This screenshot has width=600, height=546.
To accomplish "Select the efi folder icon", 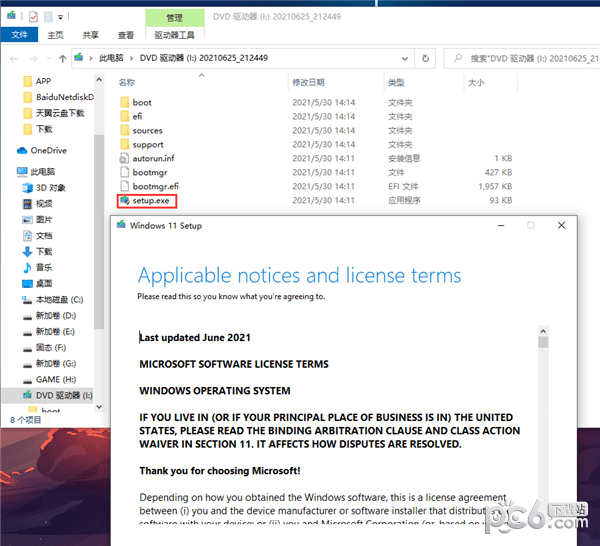I will point(124,116).
